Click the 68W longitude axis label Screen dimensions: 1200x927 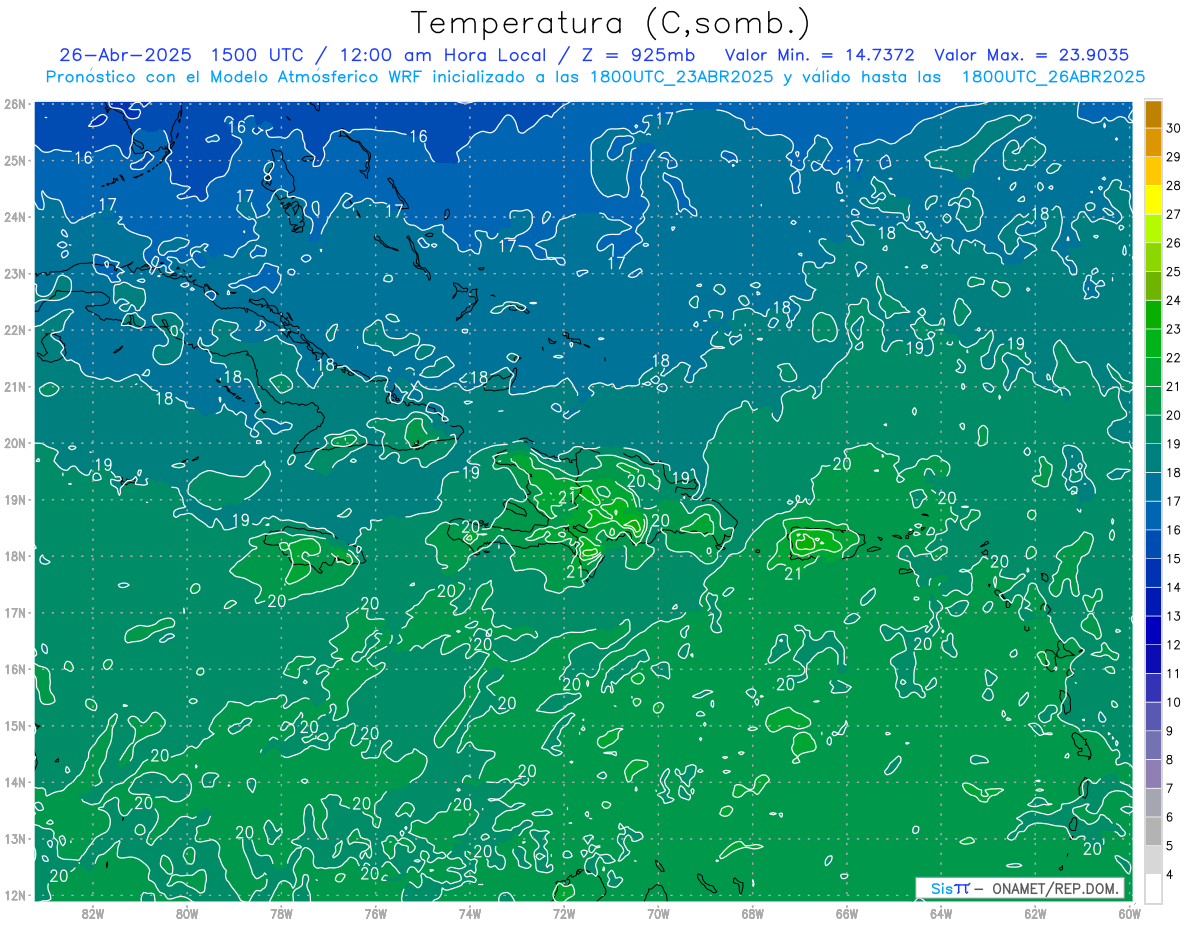752,913
